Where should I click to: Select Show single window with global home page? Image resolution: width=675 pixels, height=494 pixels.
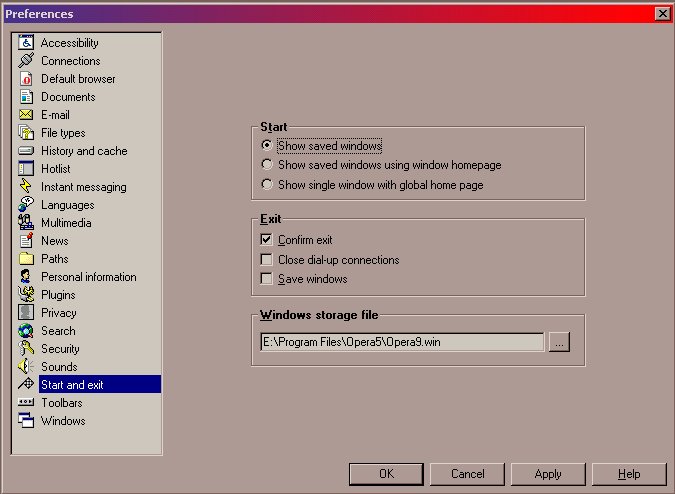(266, 185)
